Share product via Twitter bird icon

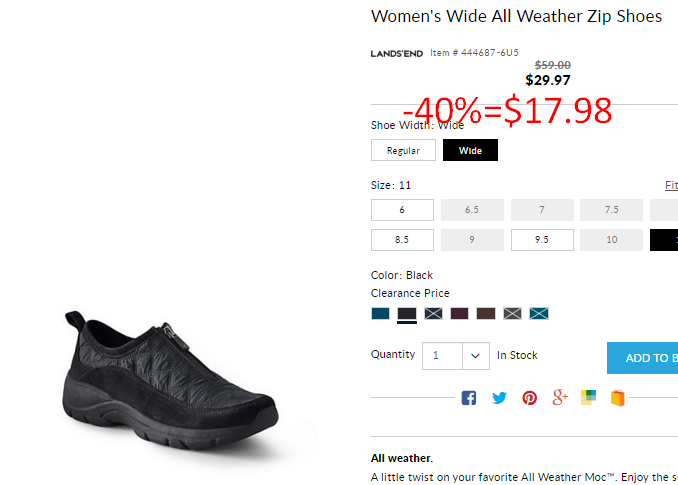[499, 398]
